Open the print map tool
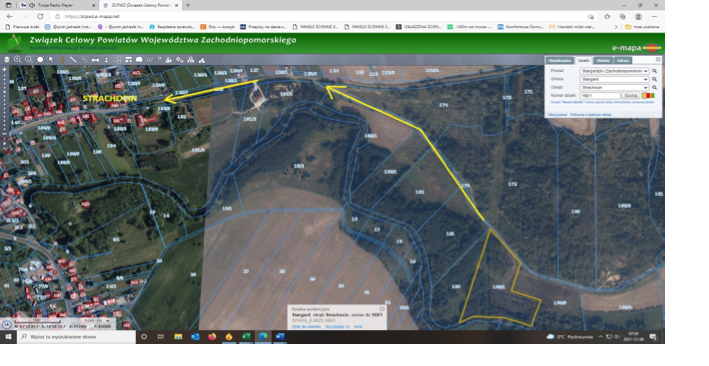709x366 pixels. 95,60
